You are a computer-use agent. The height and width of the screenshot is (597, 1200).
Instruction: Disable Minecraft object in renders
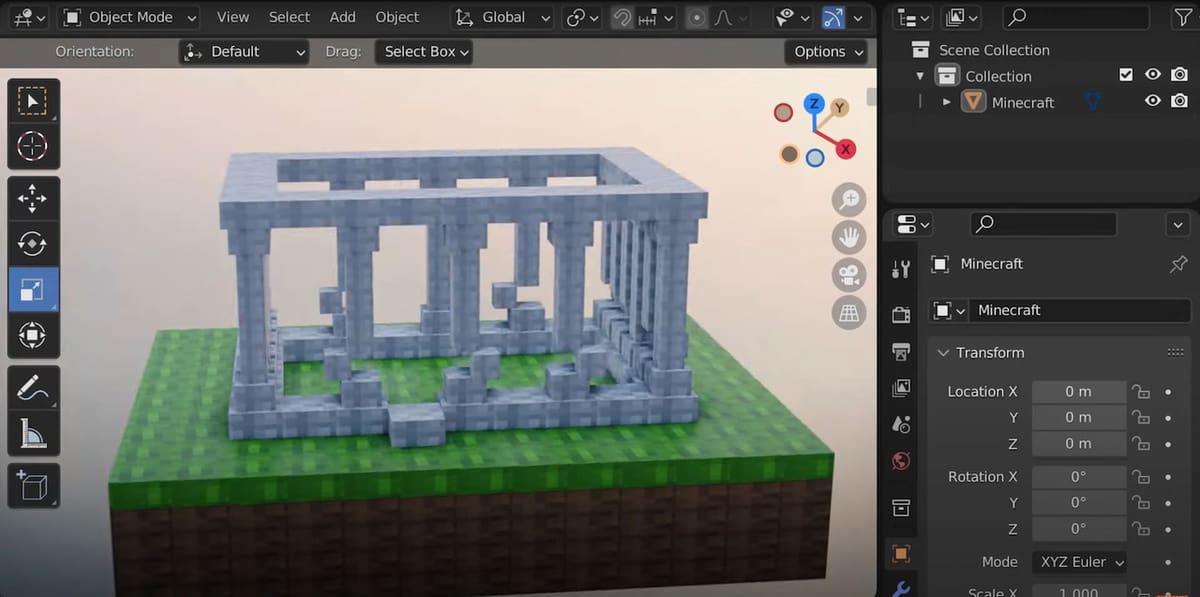(x=1180, y=101)
